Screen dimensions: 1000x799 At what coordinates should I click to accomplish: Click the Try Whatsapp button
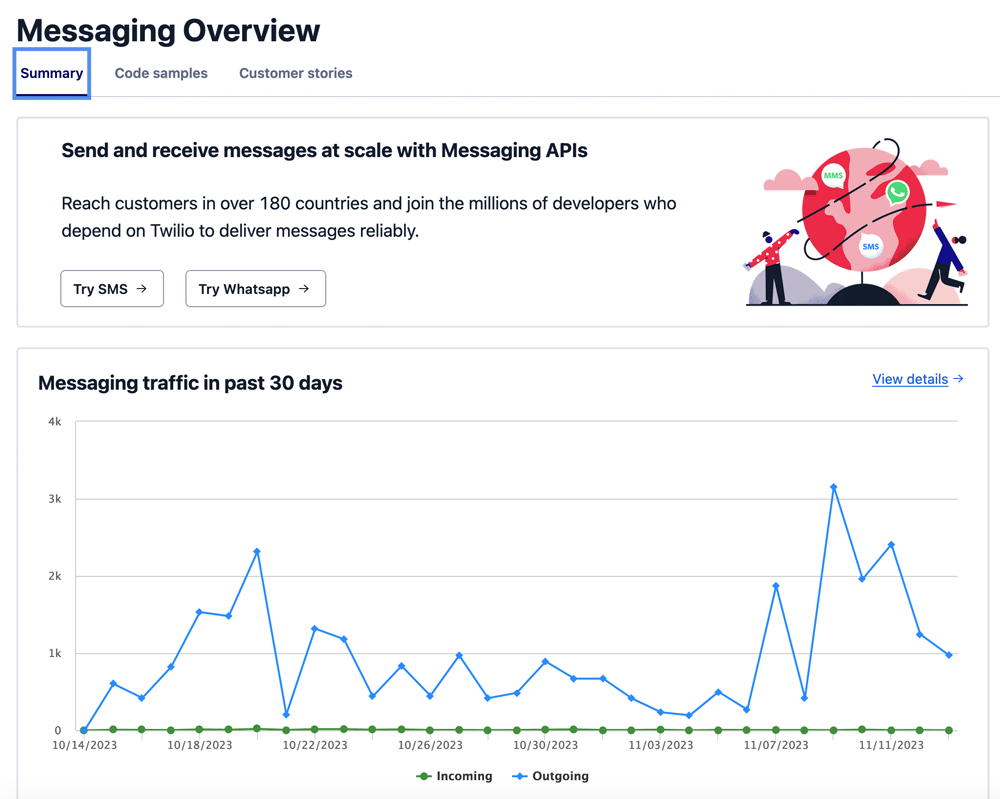[256, 289]
